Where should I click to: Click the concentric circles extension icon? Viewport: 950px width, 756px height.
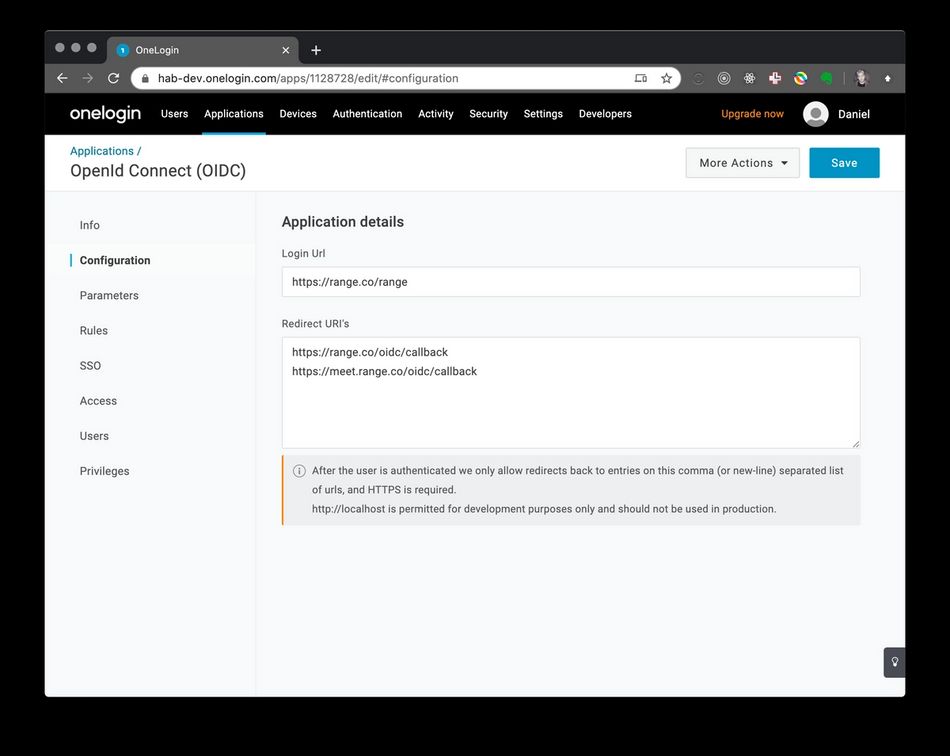pyautogui.click(x=724, y=78)
